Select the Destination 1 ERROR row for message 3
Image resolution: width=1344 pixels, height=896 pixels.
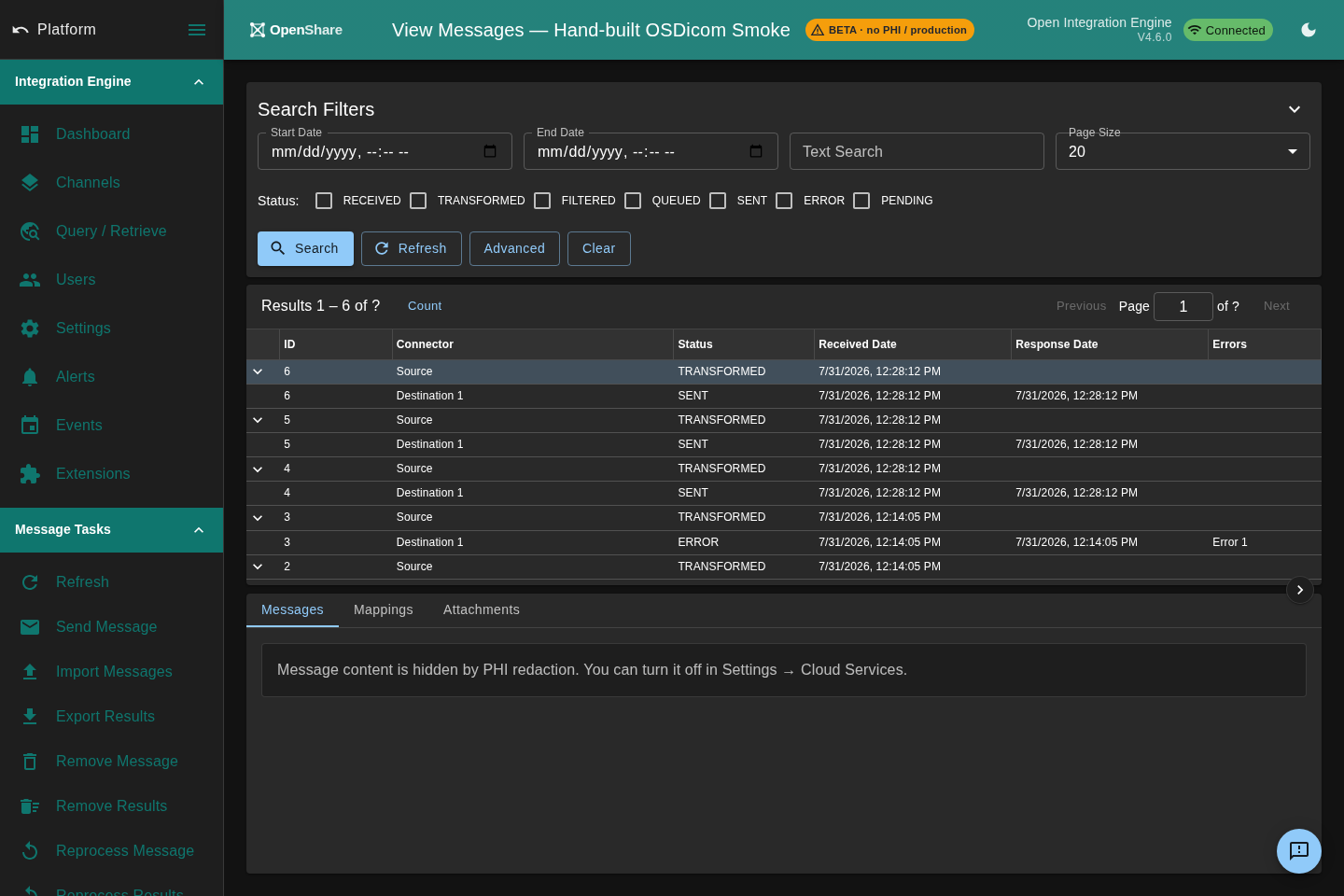click(x=784, y=542)
